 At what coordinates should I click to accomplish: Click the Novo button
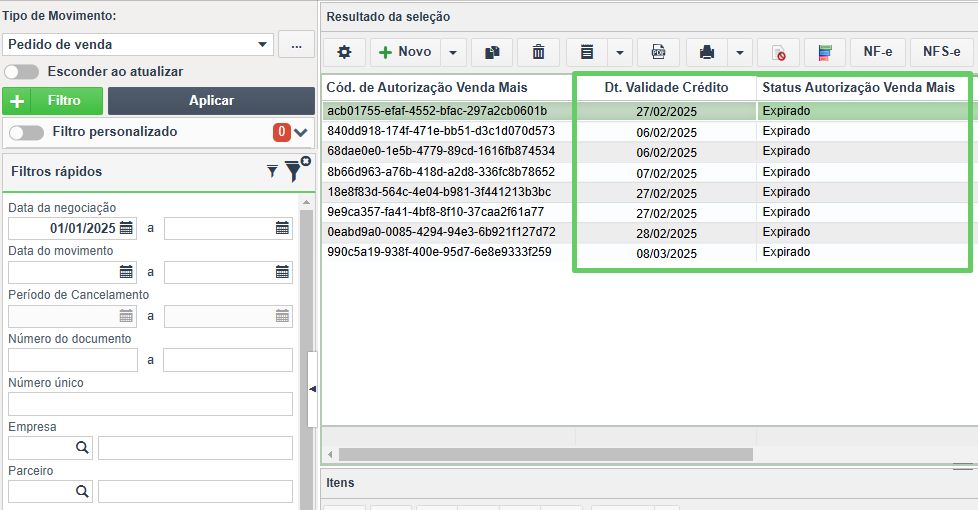click(405, 52)
